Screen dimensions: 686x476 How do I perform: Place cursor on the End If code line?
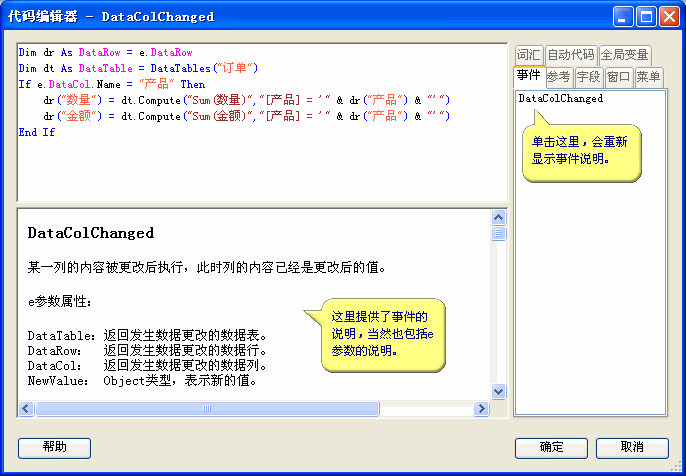click(x=37, y=133)
